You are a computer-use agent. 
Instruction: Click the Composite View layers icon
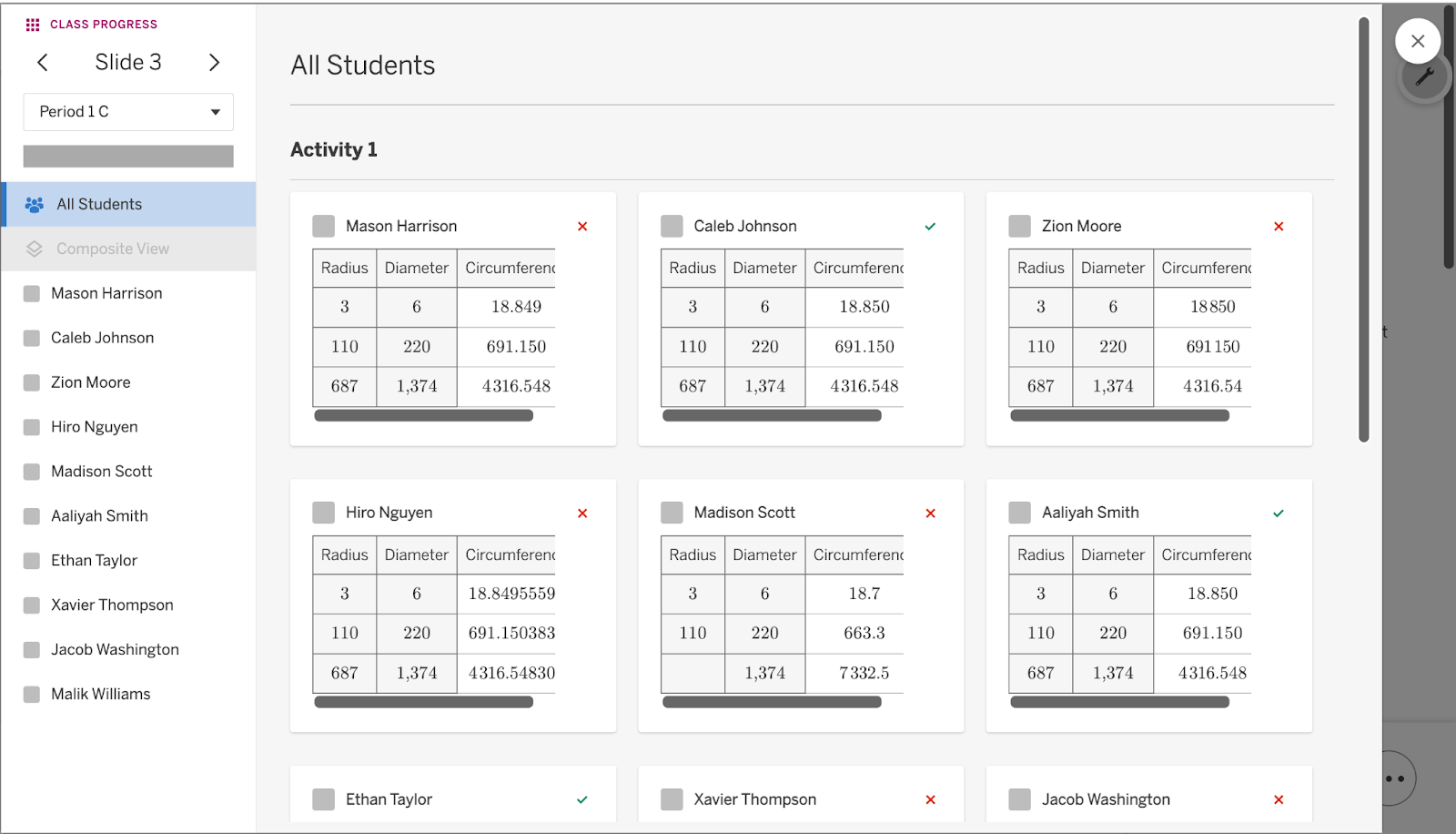point(35,249)
